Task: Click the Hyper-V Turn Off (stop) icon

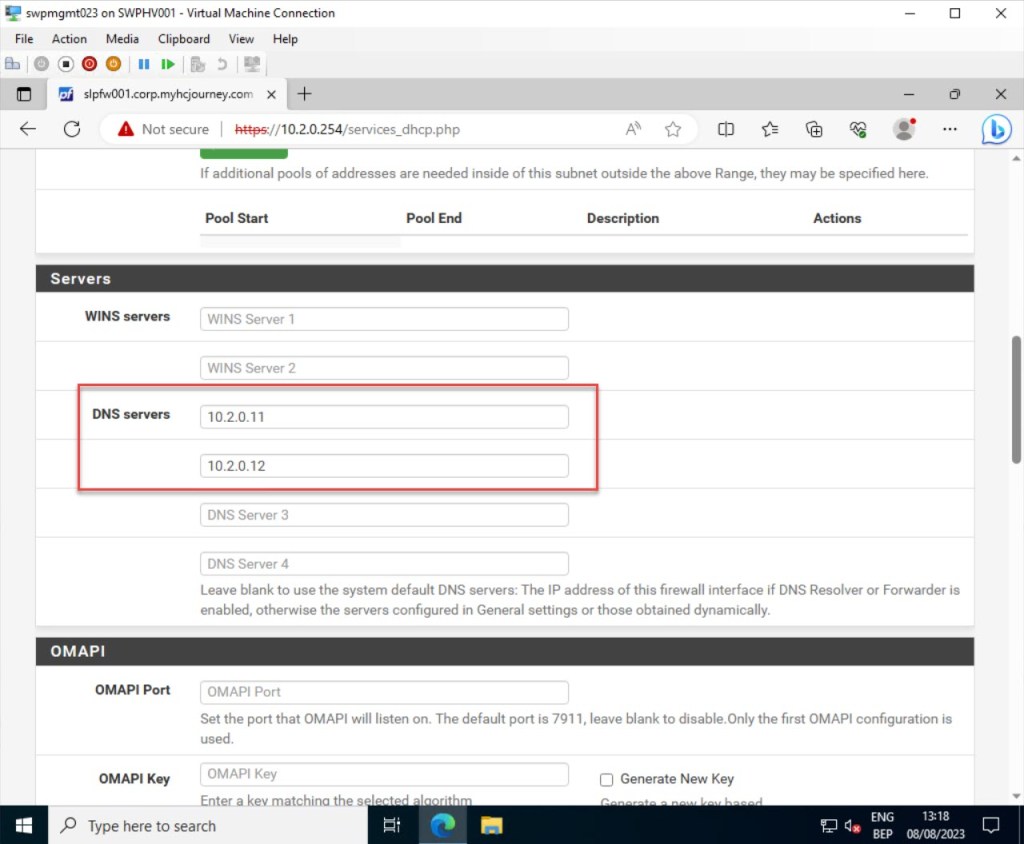Action: [x=66, y=64]
